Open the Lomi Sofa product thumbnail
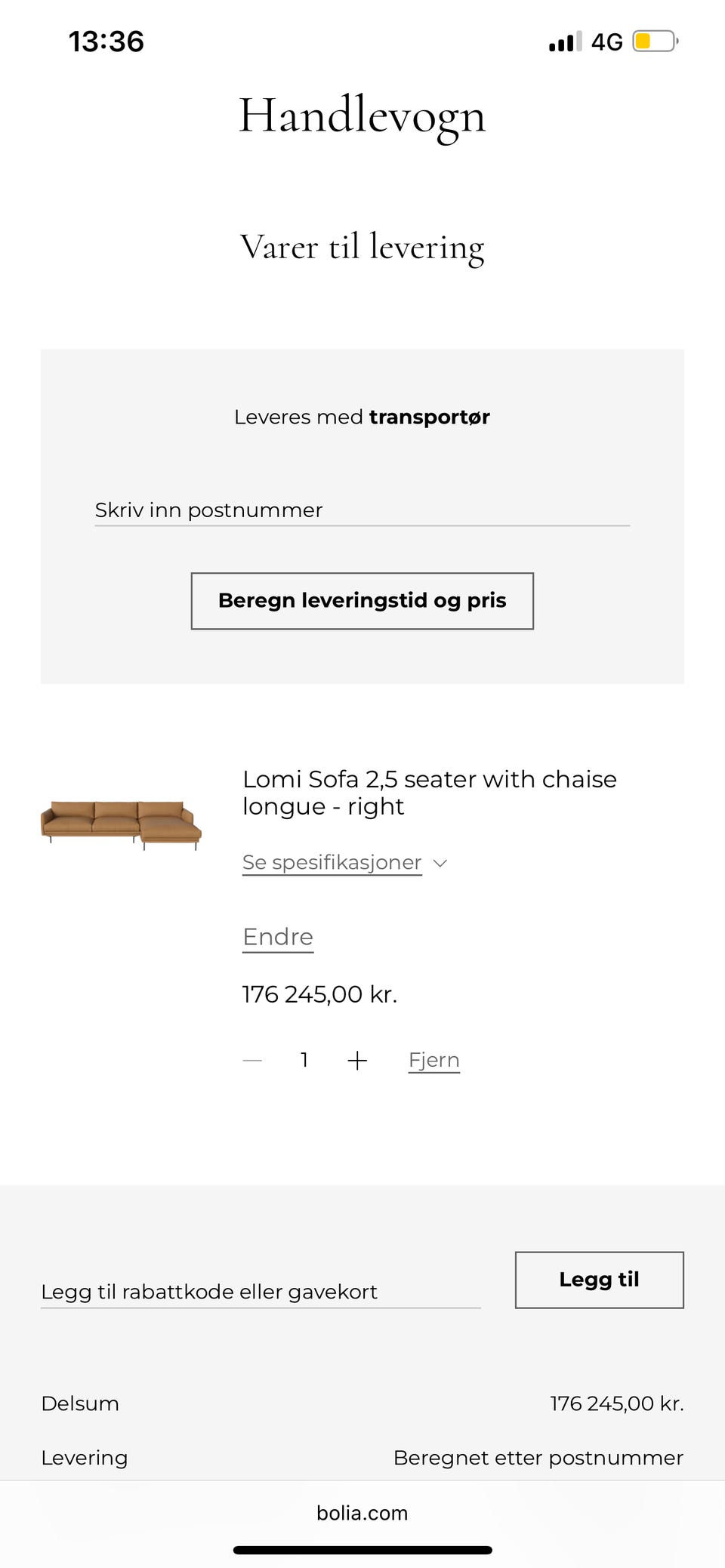This screenshot has width=725, height=1568. coord(121,824)
